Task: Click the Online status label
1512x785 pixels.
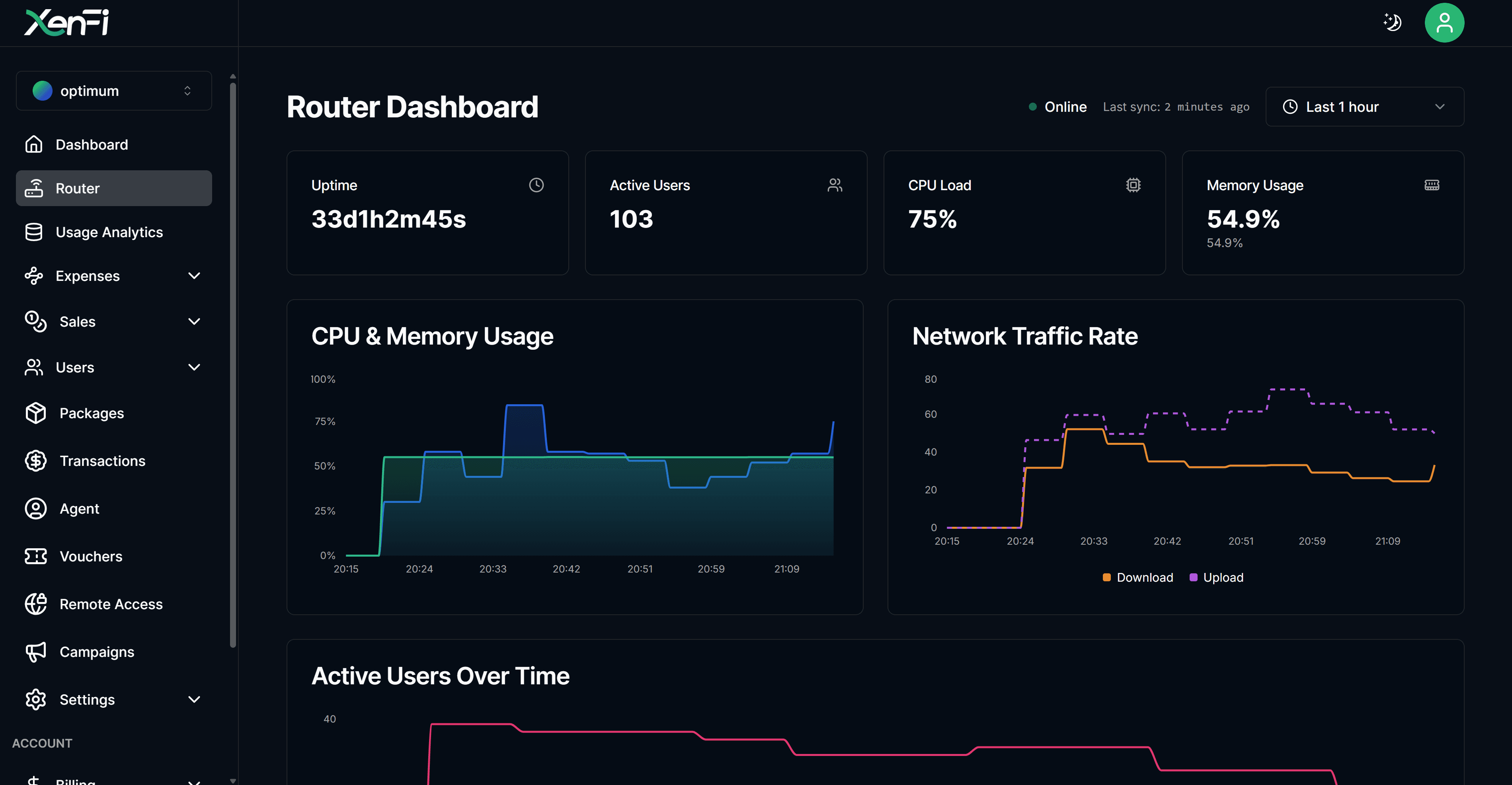Action: pyautogui.click(x=1065, y=107)
